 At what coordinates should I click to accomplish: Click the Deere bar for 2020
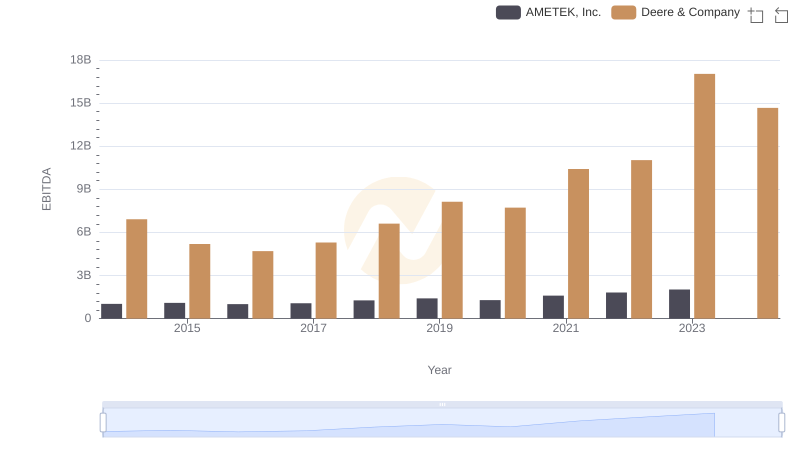[x=515, y=263]
